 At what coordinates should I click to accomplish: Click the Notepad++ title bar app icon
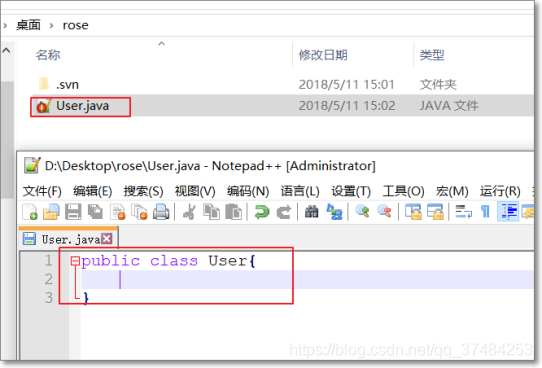[x=32, y=165]
